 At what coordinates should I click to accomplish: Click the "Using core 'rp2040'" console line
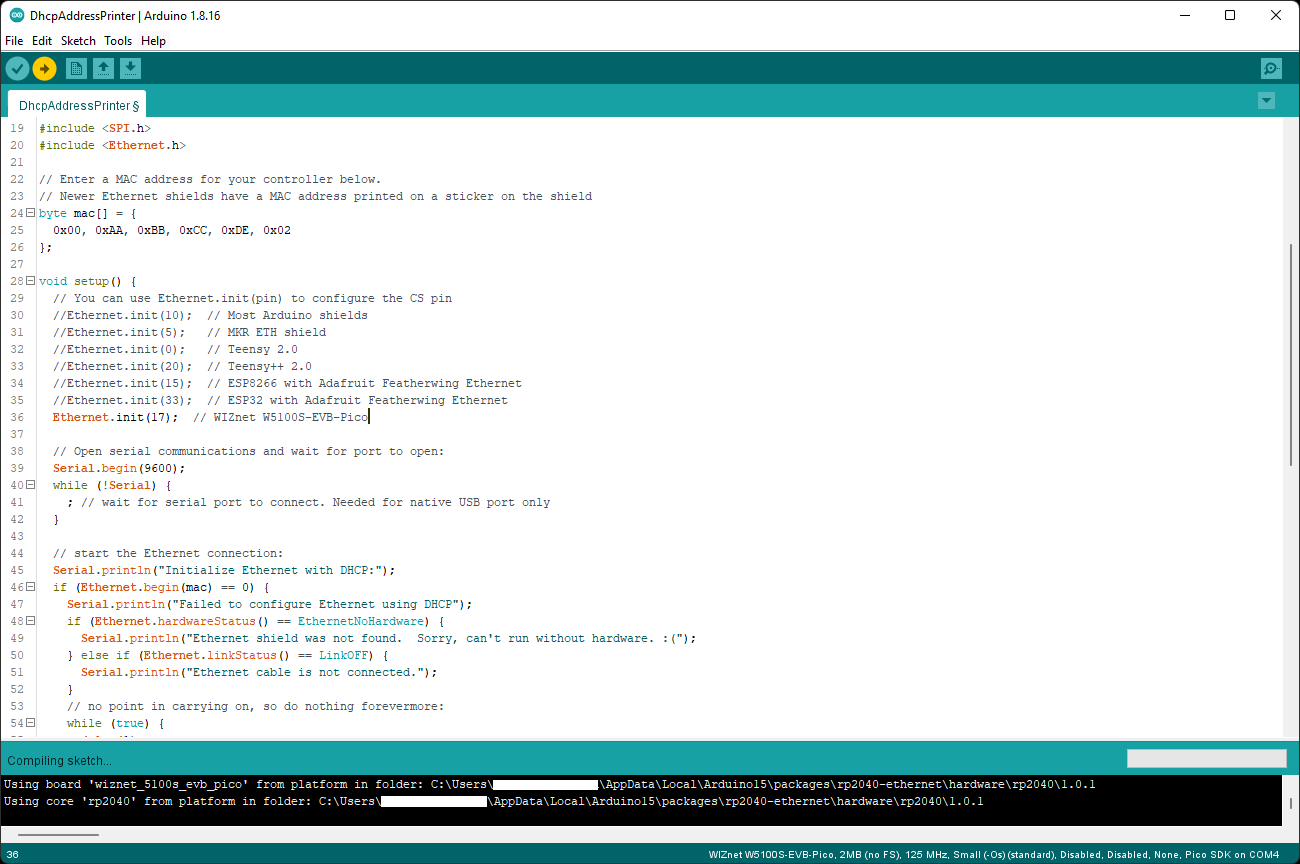click(493, 801)
